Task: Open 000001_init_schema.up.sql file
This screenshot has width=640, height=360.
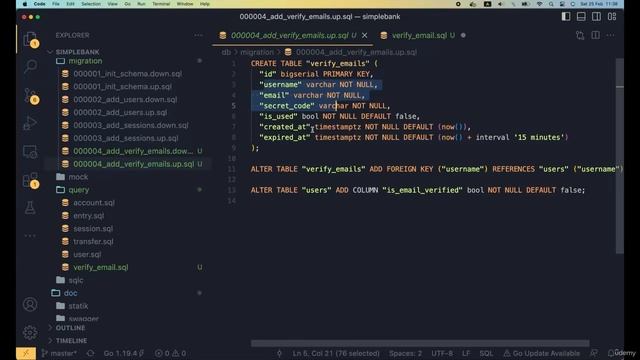Action: [x=122, y=87]
